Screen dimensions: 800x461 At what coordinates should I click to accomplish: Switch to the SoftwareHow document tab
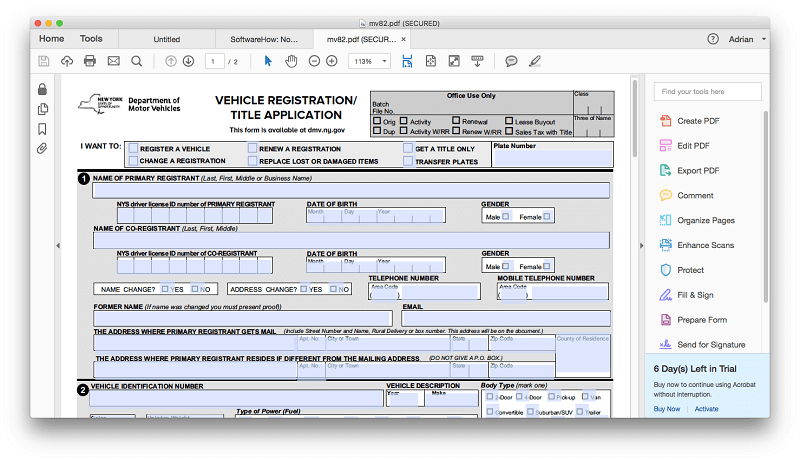(264, 39)
